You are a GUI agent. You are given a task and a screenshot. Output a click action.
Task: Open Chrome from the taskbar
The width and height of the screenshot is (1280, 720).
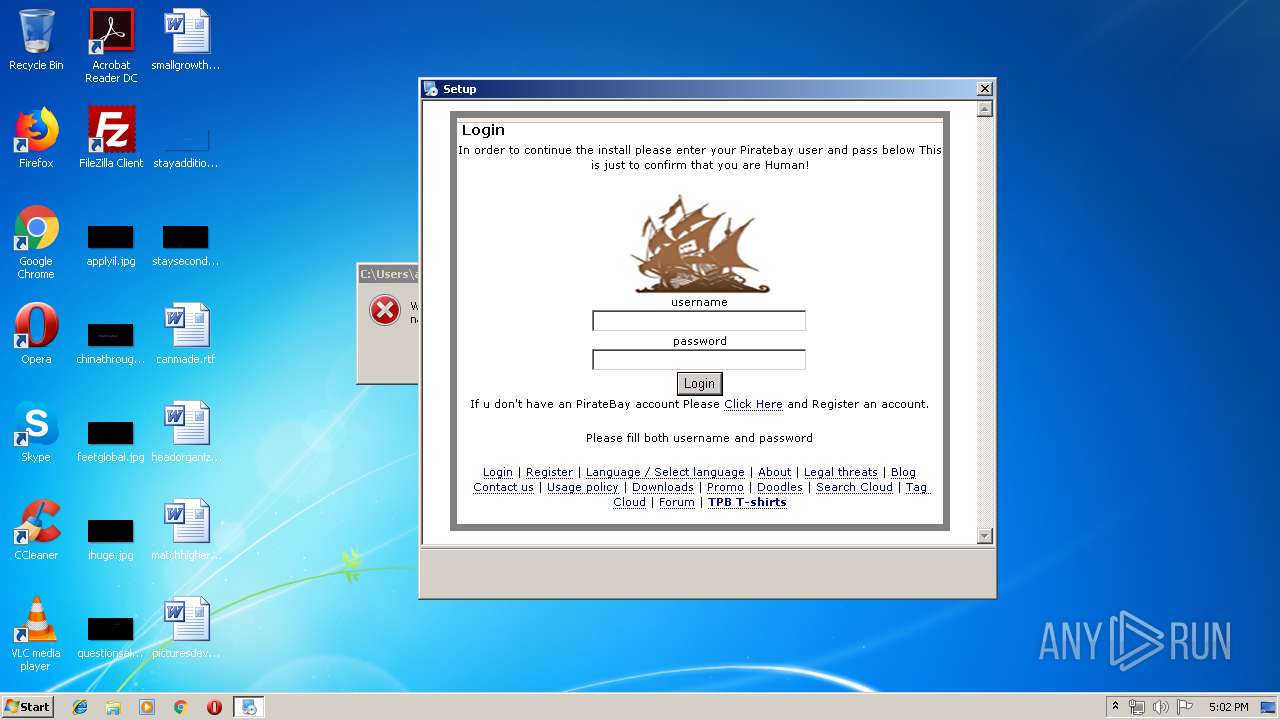[180, 707]
